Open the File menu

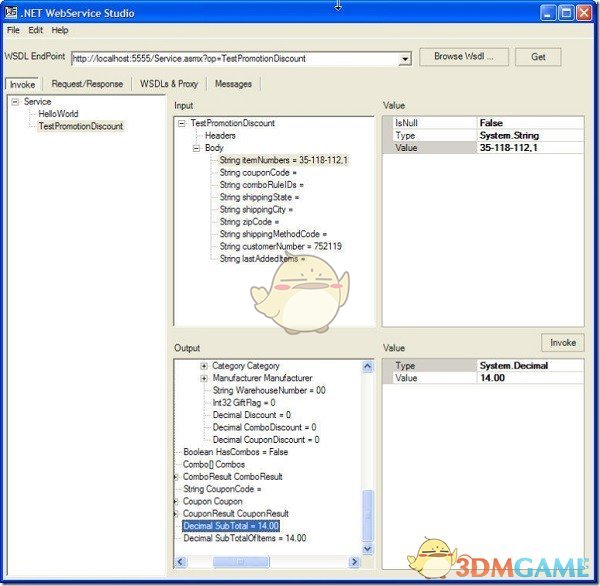point(13,30)
